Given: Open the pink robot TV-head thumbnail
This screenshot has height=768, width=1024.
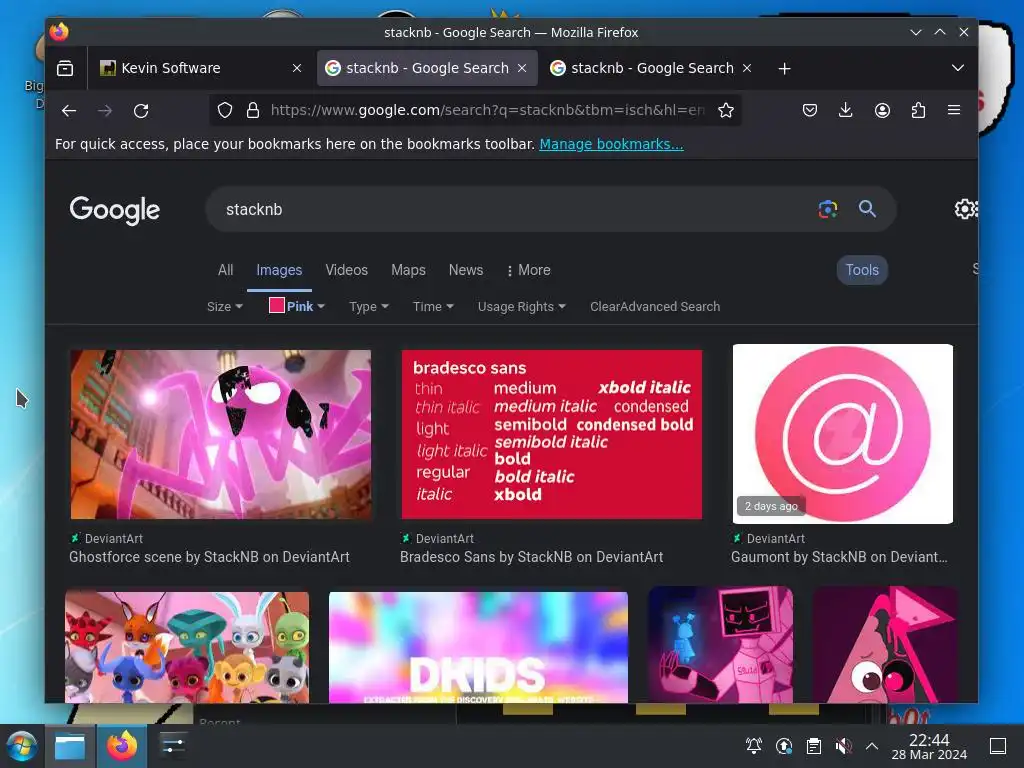Looking at the screenshot, I should pos(720,645).
